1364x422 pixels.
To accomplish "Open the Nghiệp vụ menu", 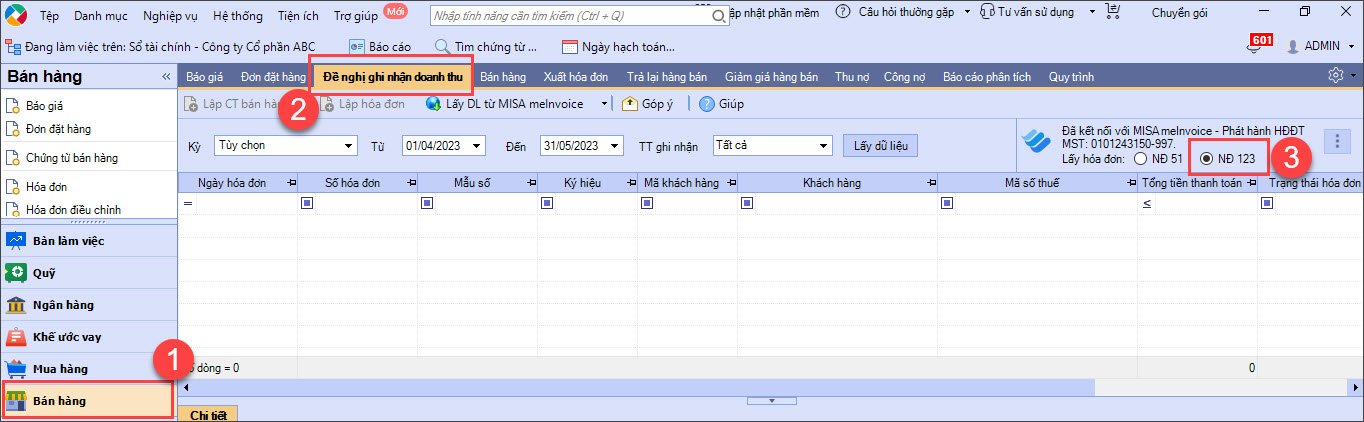I will 171,13.
